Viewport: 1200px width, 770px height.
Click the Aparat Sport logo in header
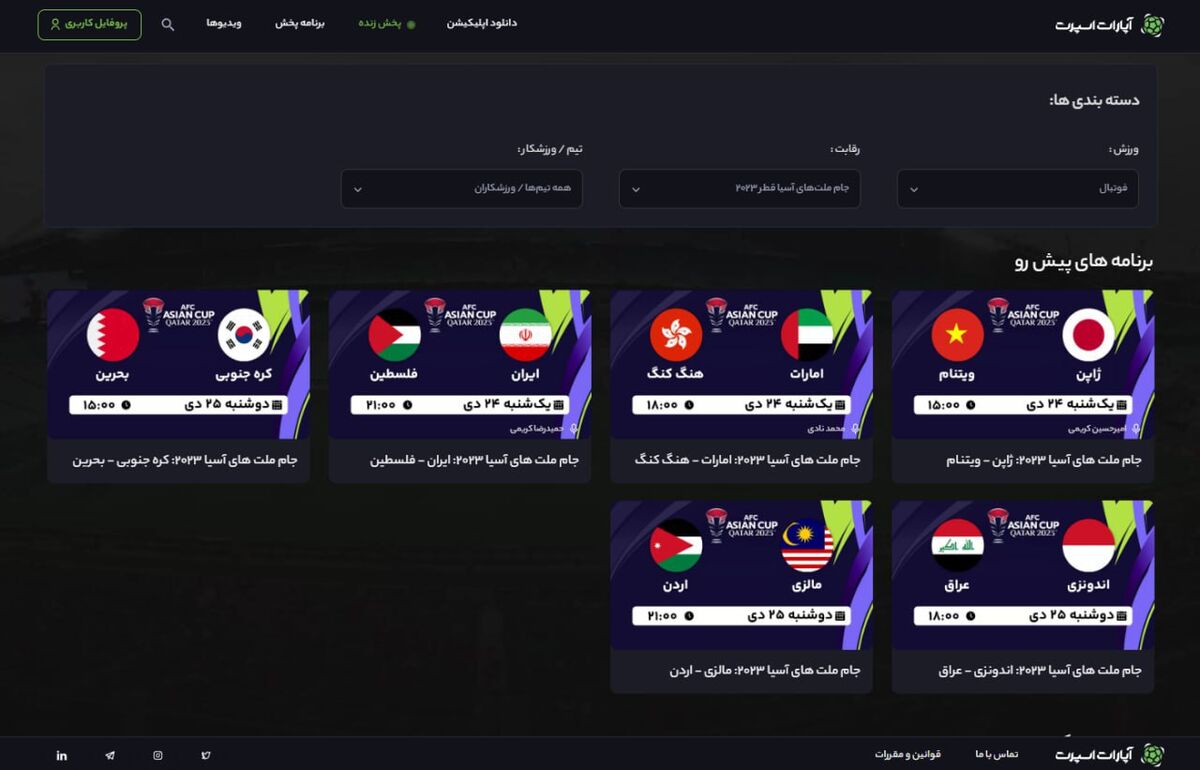coord(1109,25)
